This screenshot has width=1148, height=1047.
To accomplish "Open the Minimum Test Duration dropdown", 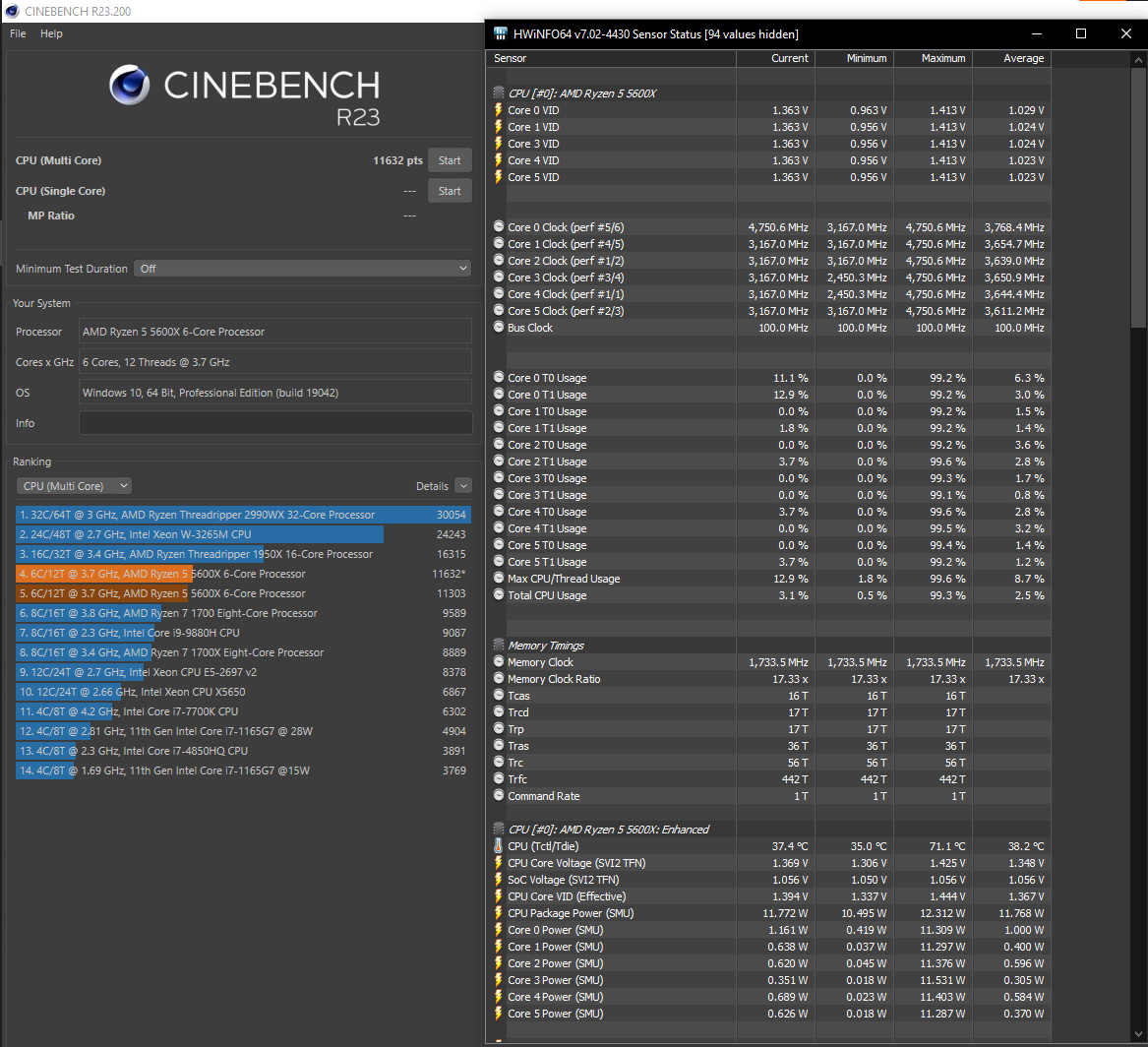I will click(x=302, y=269).
